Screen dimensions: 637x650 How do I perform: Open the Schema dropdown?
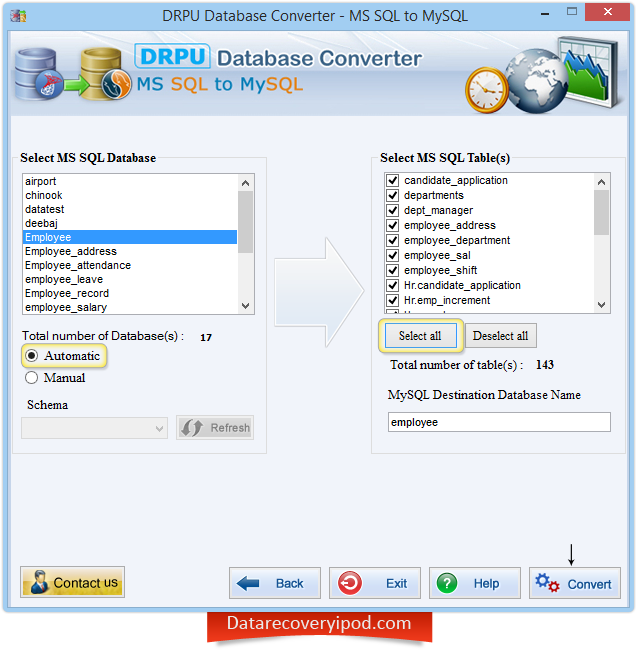pyautogui.click(x=94, y=428)
